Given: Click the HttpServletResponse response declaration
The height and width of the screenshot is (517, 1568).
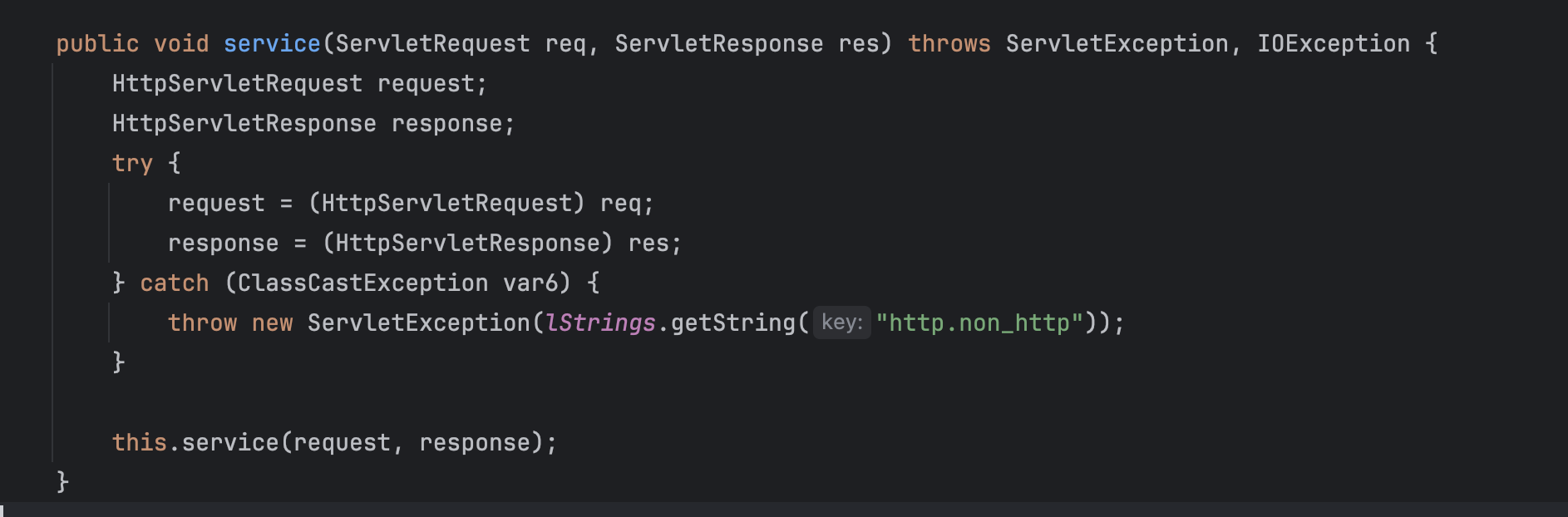Looking at the screenshot, I should (313, 123).
